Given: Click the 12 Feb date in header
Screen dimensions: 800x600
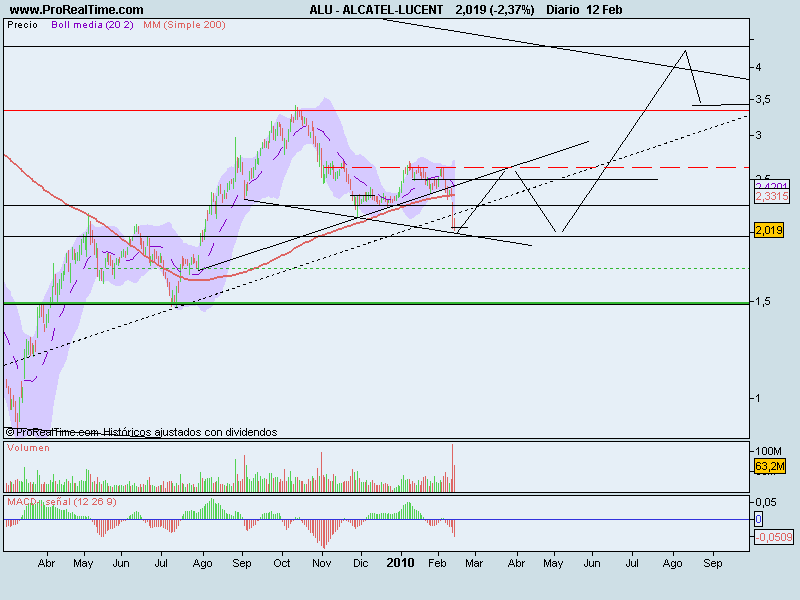Looking at the screenshot, I should [604, 10].
